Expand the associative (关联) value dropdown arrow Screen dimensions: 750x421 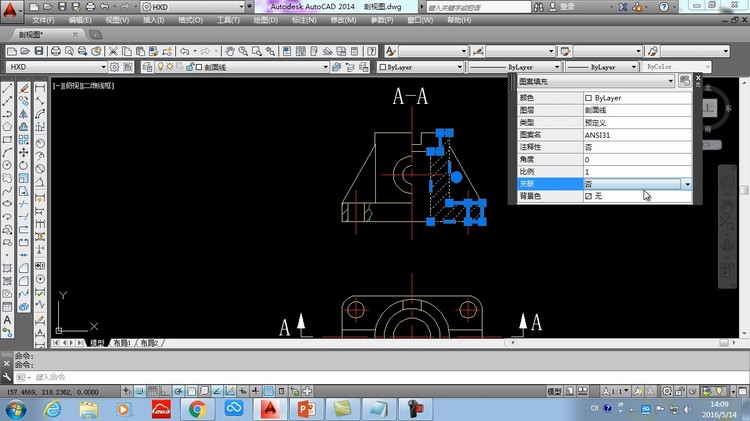687,184
